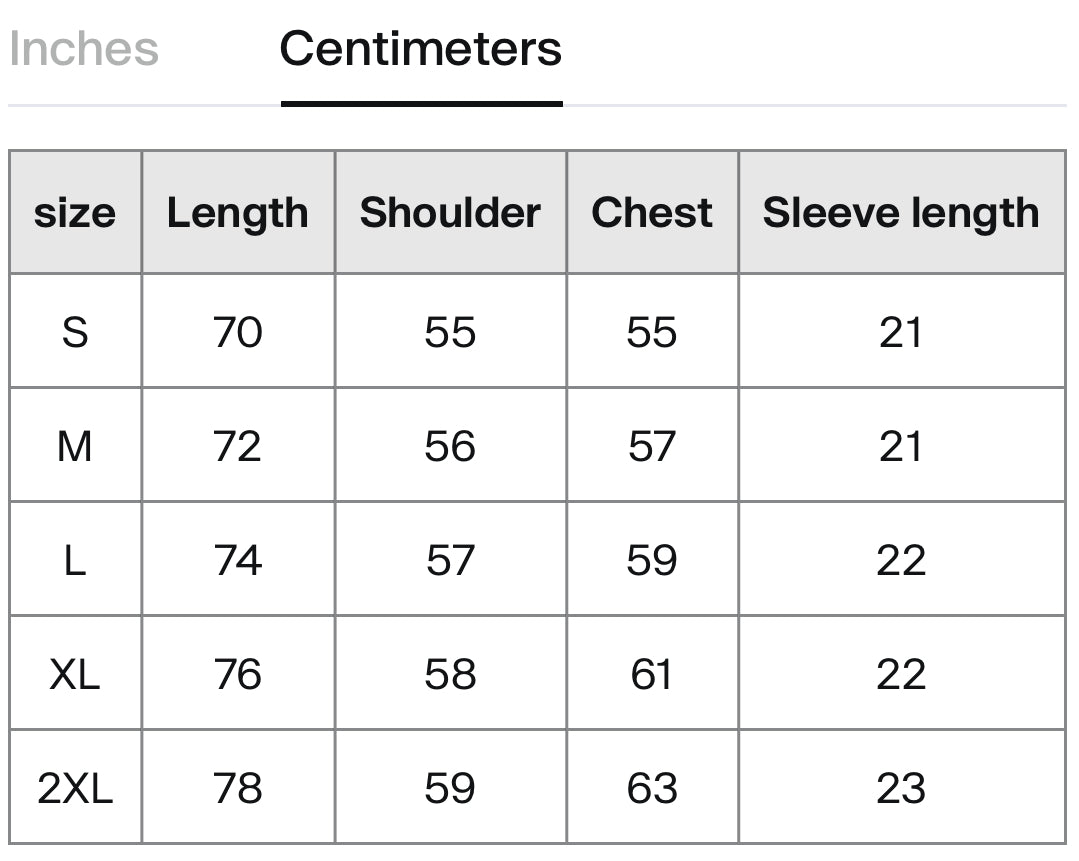
Task: Switch to the Inches tab
Action: 84,50
